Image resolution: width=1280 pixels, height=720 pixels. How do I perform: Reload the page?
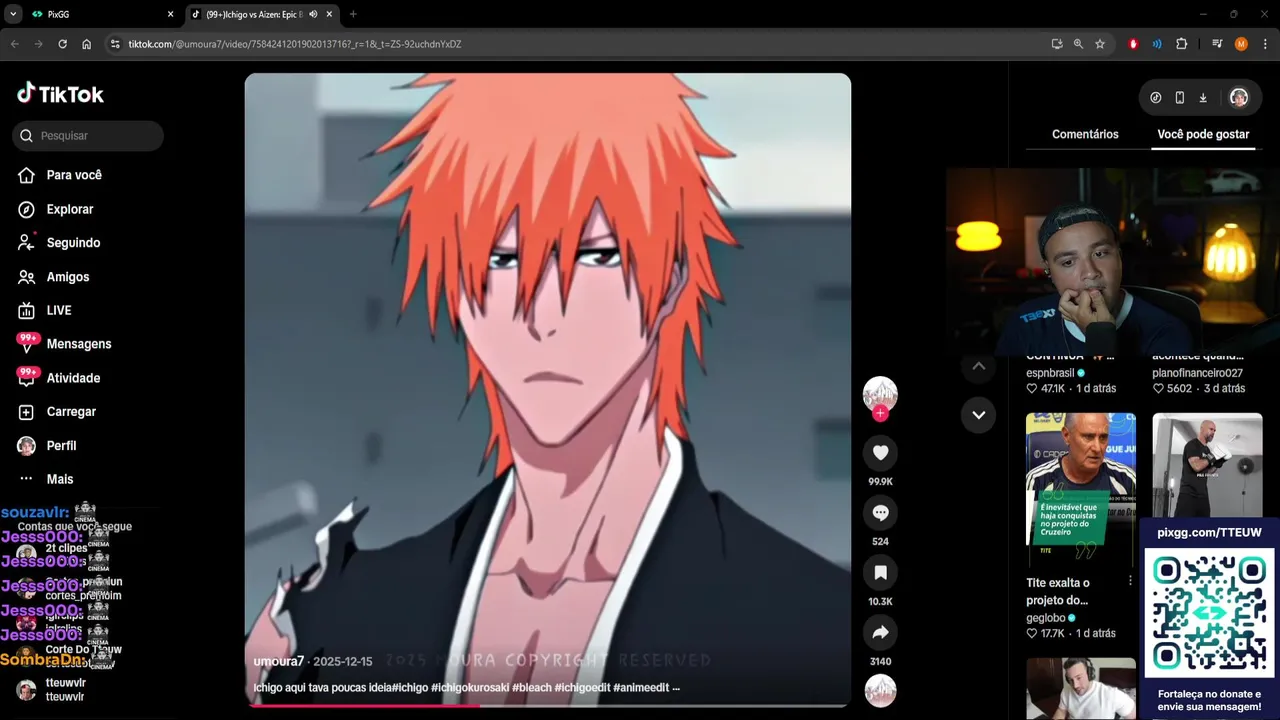62,44
